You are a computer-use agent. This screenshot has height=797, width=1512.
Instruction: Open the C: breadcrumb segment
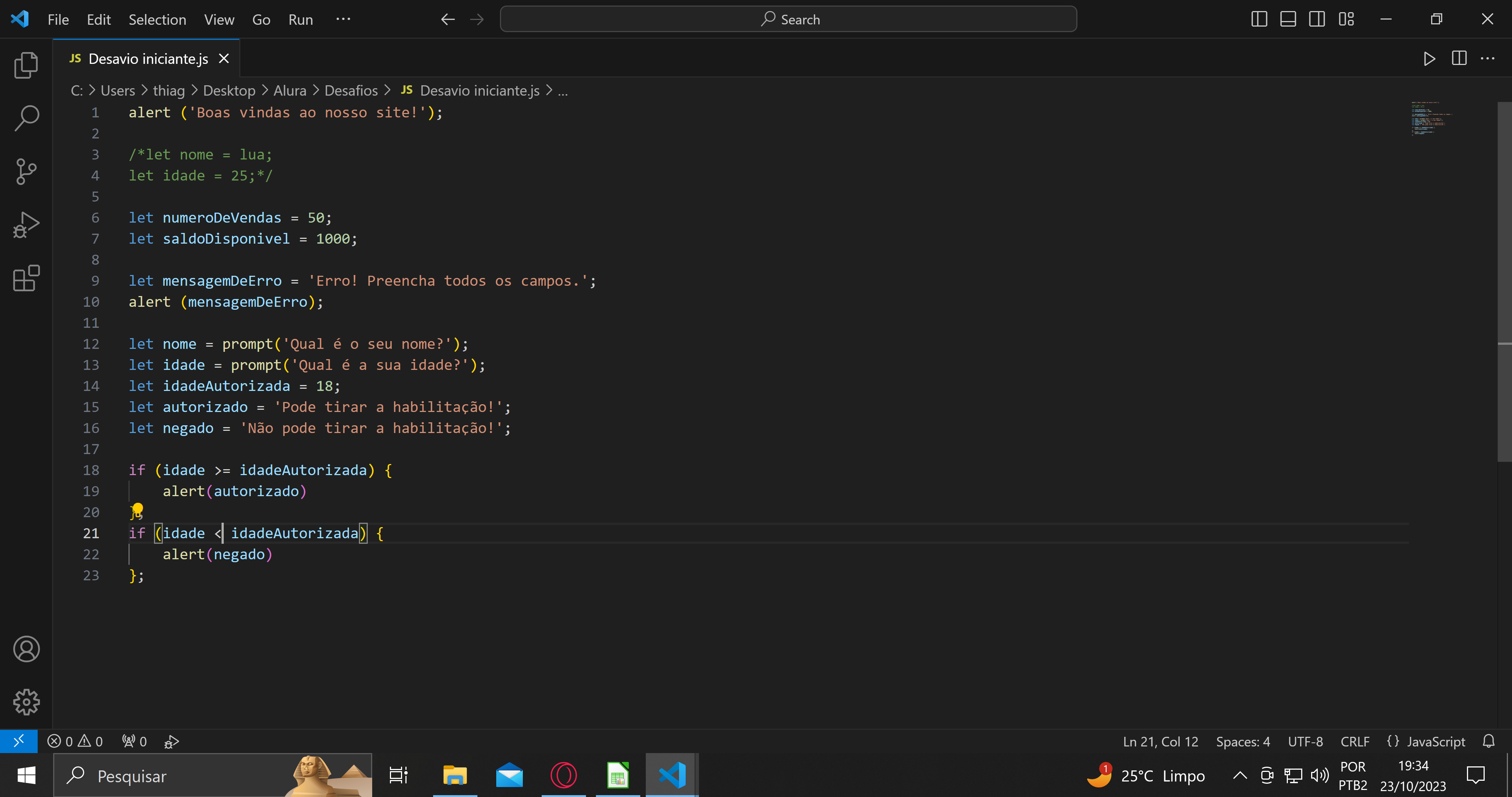click(x=77, y=90)
